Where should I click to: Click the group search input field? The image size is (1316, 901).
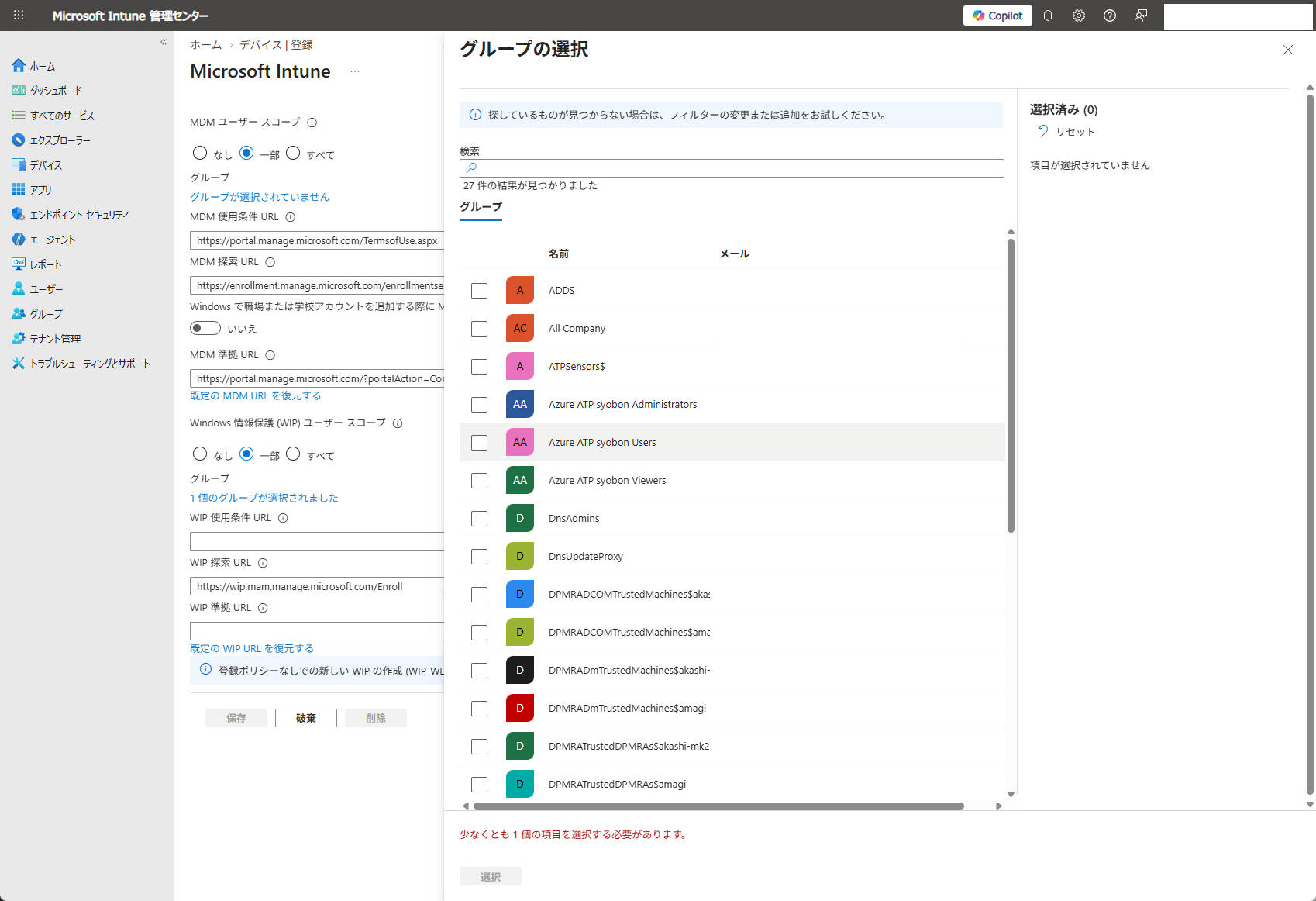732,168
